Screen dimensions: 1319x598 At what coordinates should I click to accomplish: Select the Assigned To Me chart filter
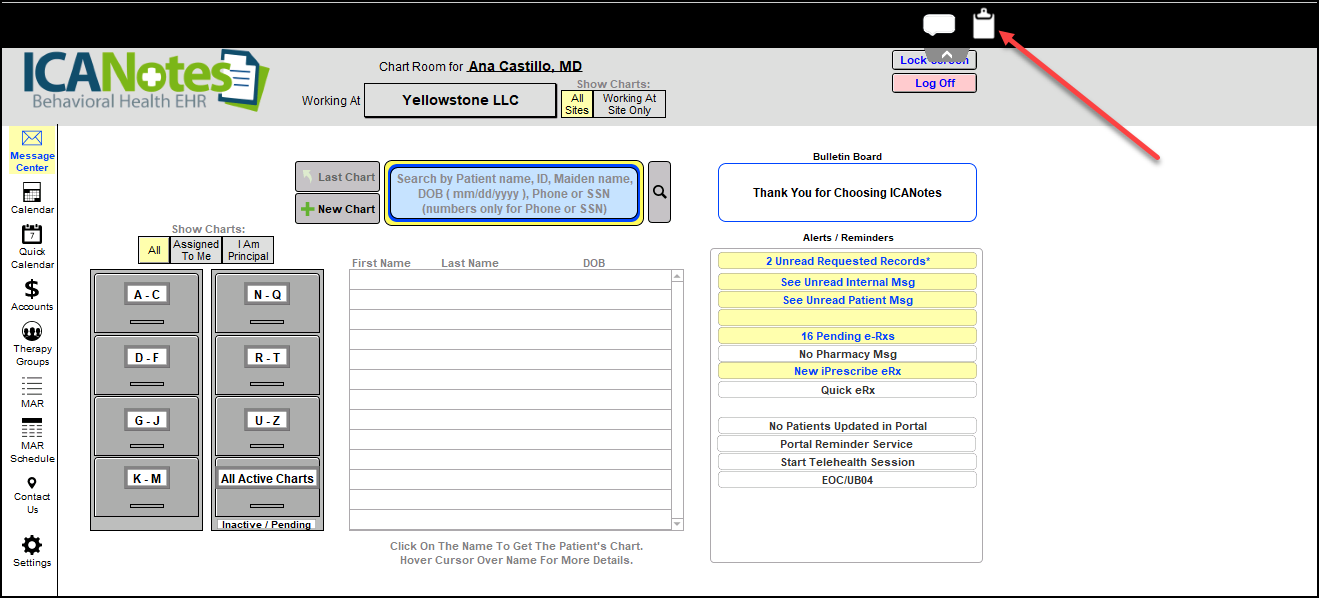[196, 250]
